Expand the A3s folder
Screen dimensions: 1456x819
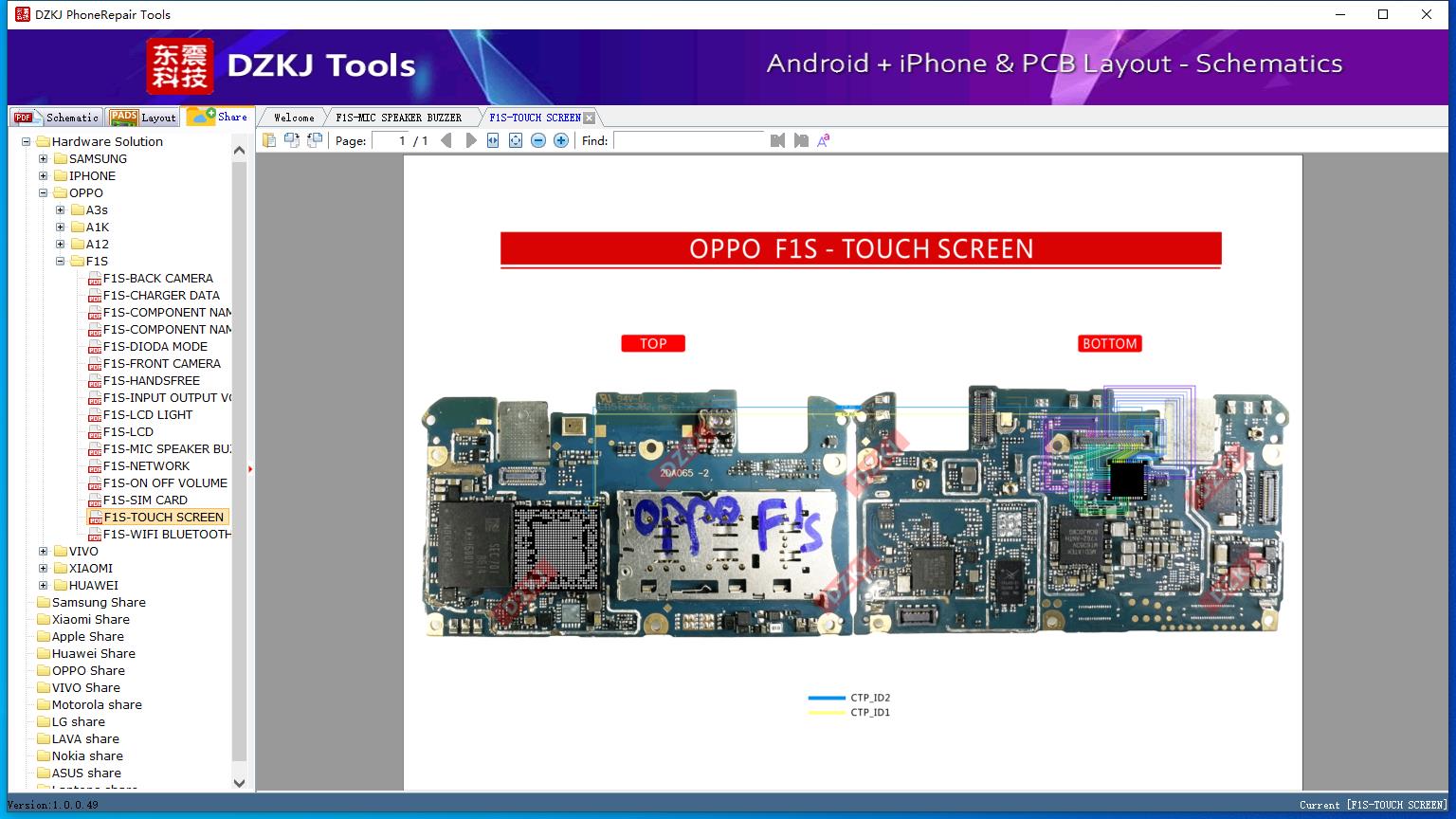[61, 210]
